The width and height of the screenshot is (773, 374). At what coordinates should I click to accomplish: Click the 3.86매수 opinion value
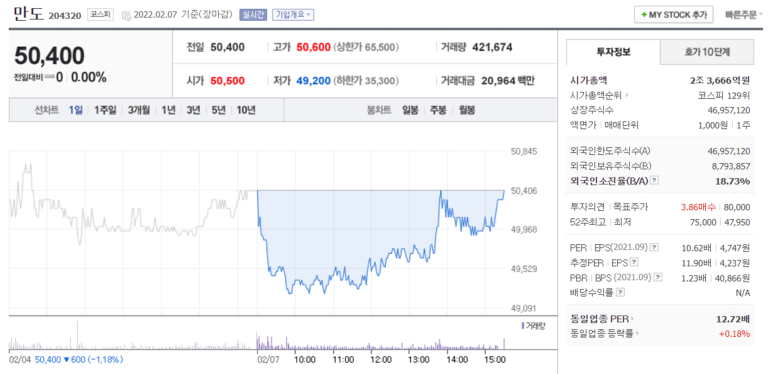(699, 207)
